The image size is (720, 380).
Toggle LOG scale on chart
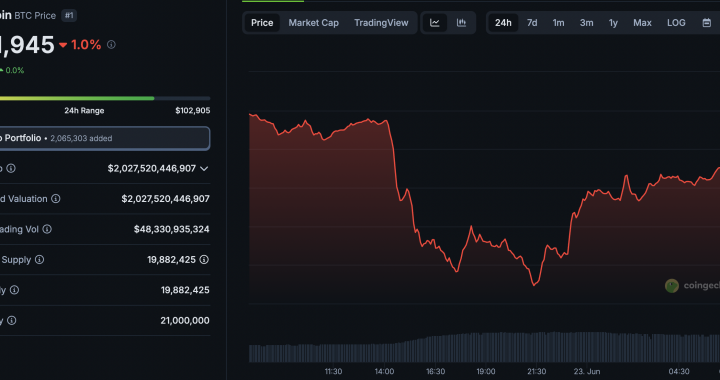point(676,22)
